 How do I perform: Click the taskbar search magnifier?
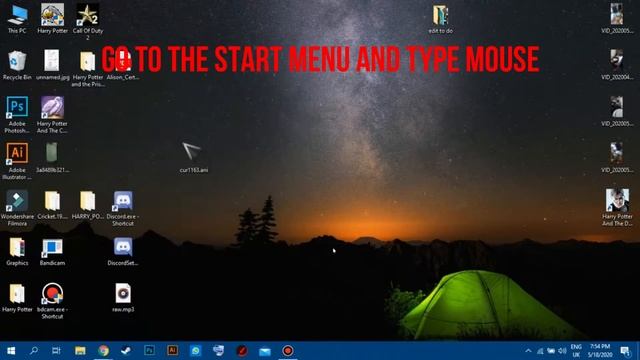pos(34,351)
